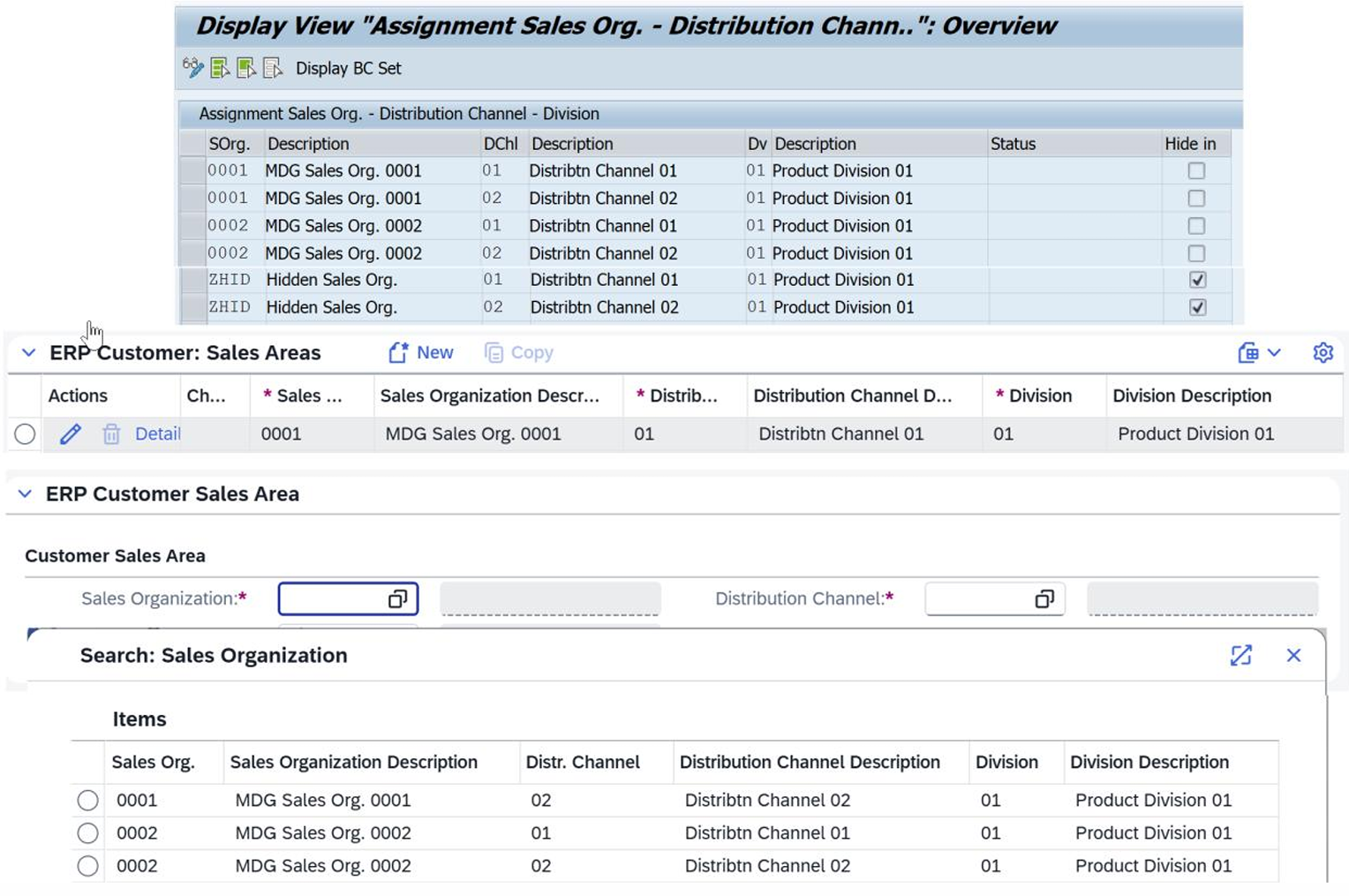
Task: Click the New button label
Action: point(434,352)
